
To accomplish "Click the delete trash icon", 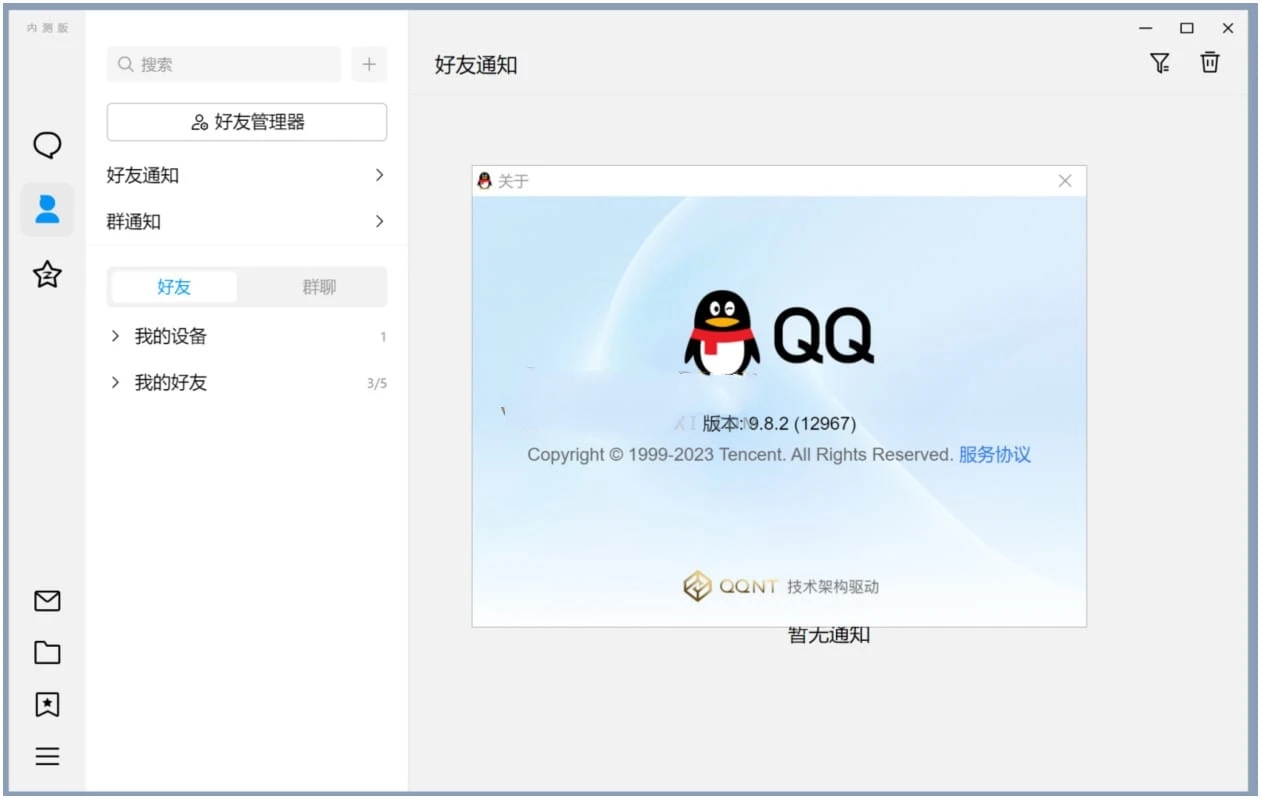I will click(1210, 62).
